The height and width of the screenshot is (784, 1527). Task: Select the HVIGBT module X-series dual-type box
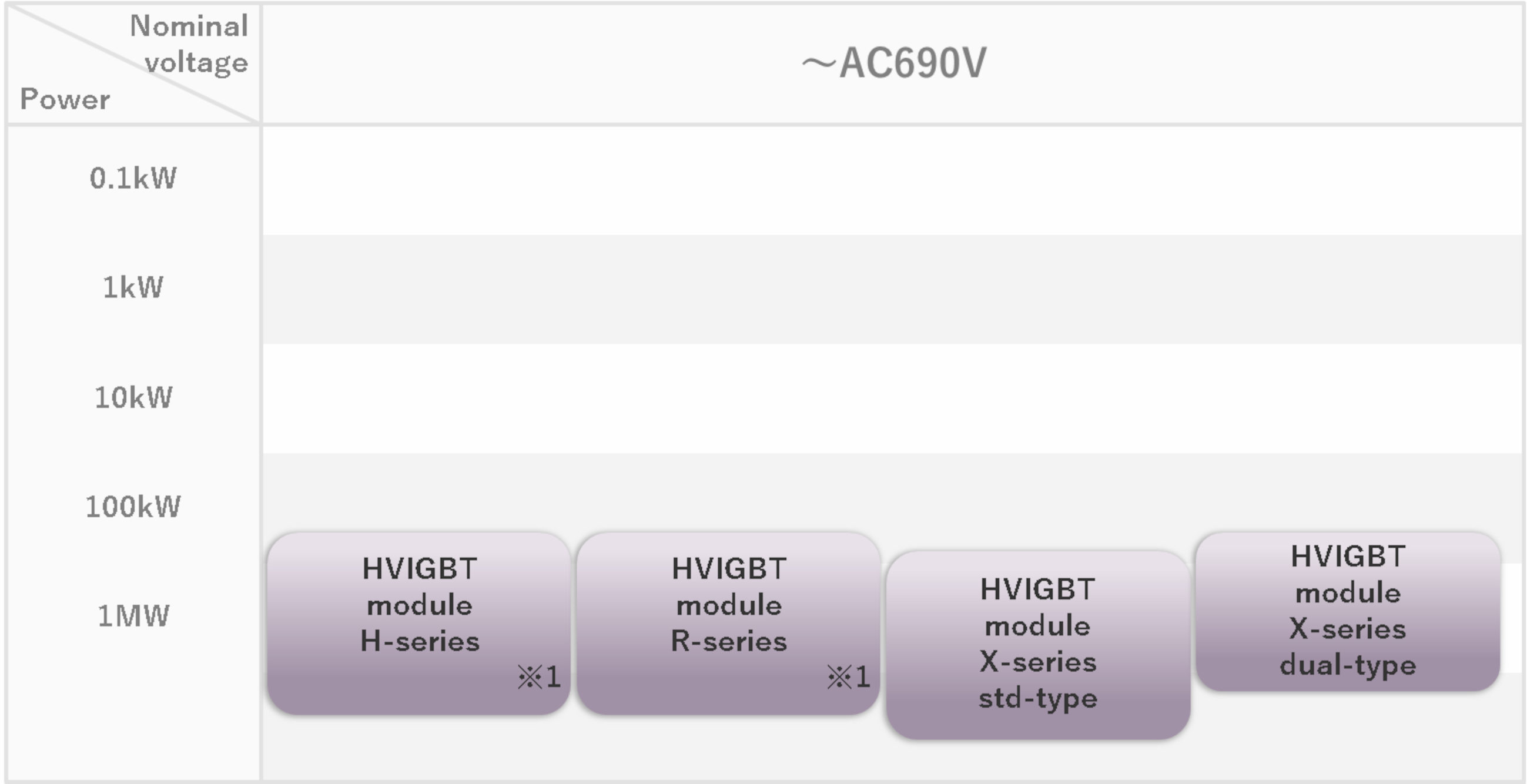click(x=1347, y=611)
